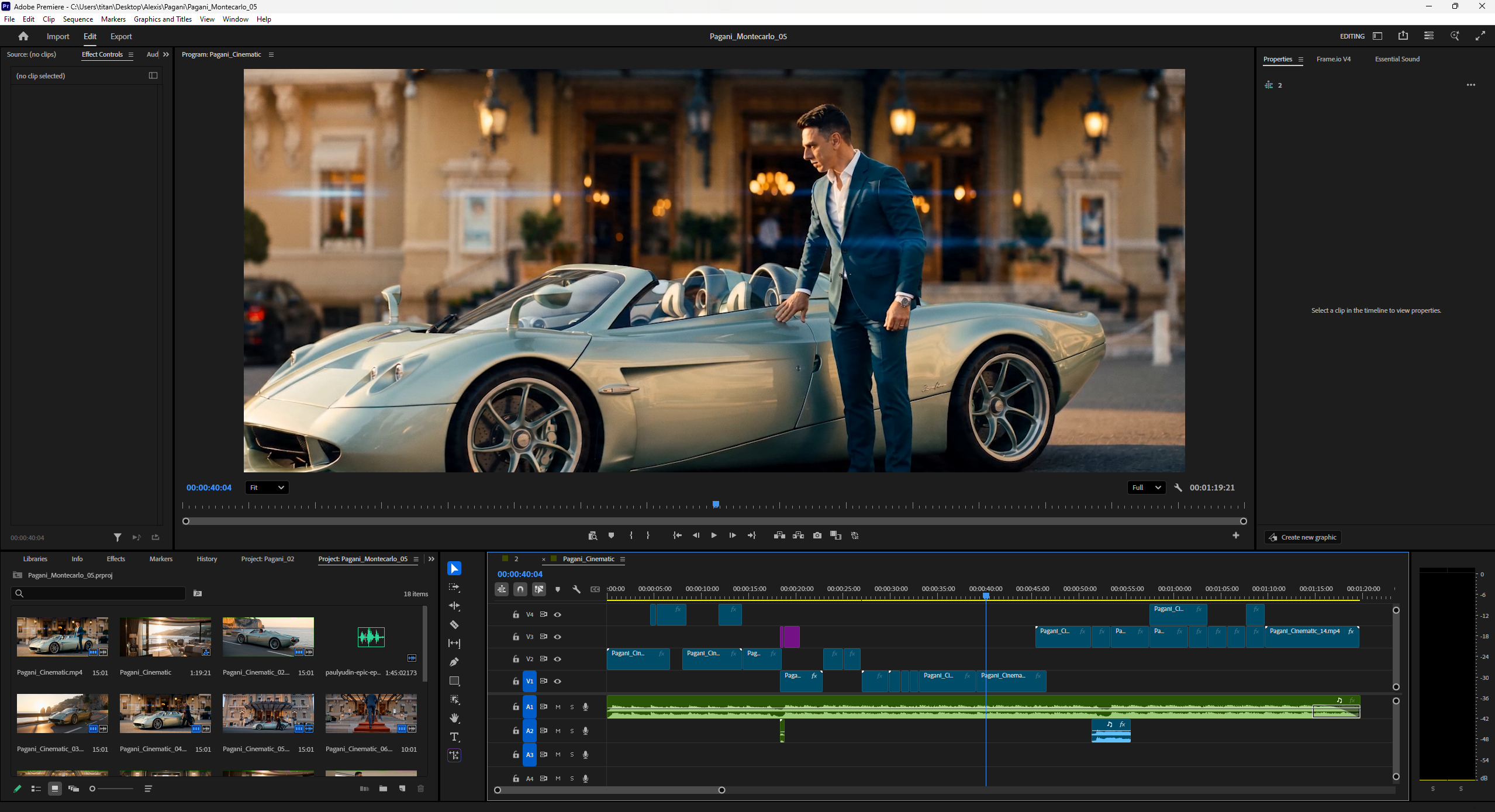This screenshot has height=812, width=1495.
Task: Click the Project panel thumbnail zoom slider
Action: point(111,789)
